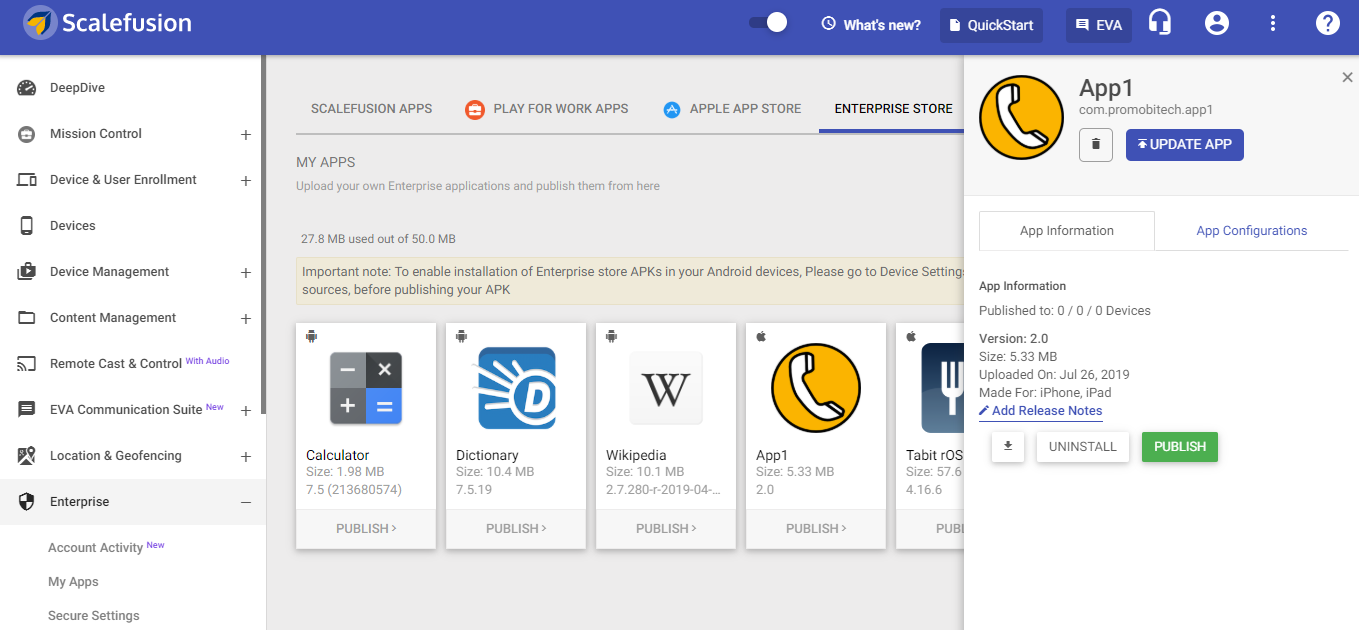Click the Location & Geofencing map icon
The height and width of the screenshot is (630, 1359).
pyautogui.click(x=27, y=456)
